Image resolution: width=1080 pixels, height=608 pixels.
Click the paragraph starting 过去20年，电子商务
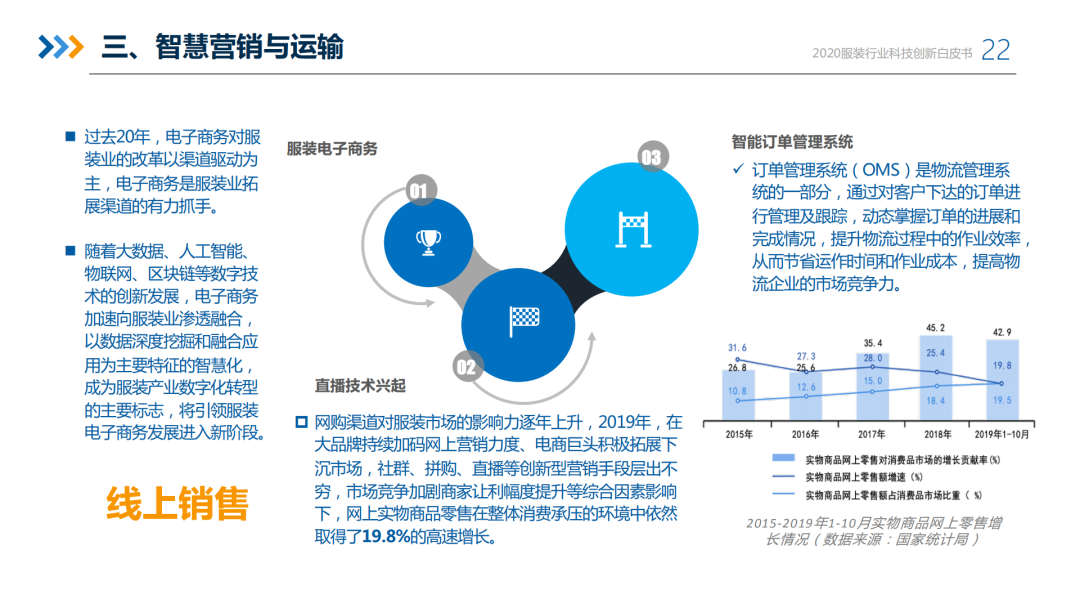172,171
